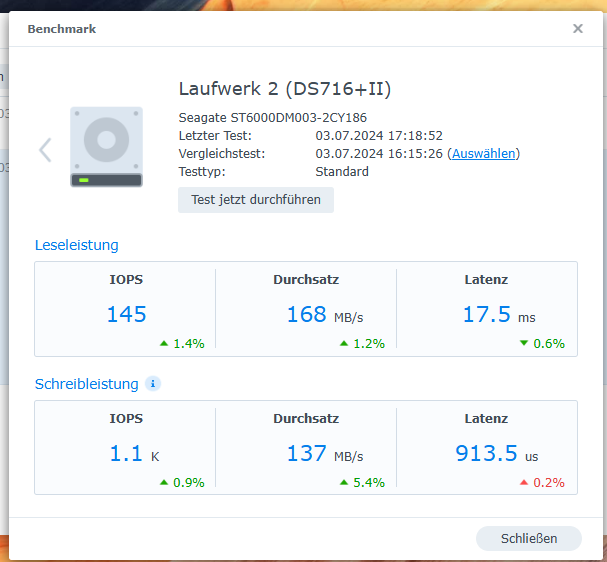The image size is (607, 562).
Task: Select the red 0.2% latency change
Action: [542, 482]
